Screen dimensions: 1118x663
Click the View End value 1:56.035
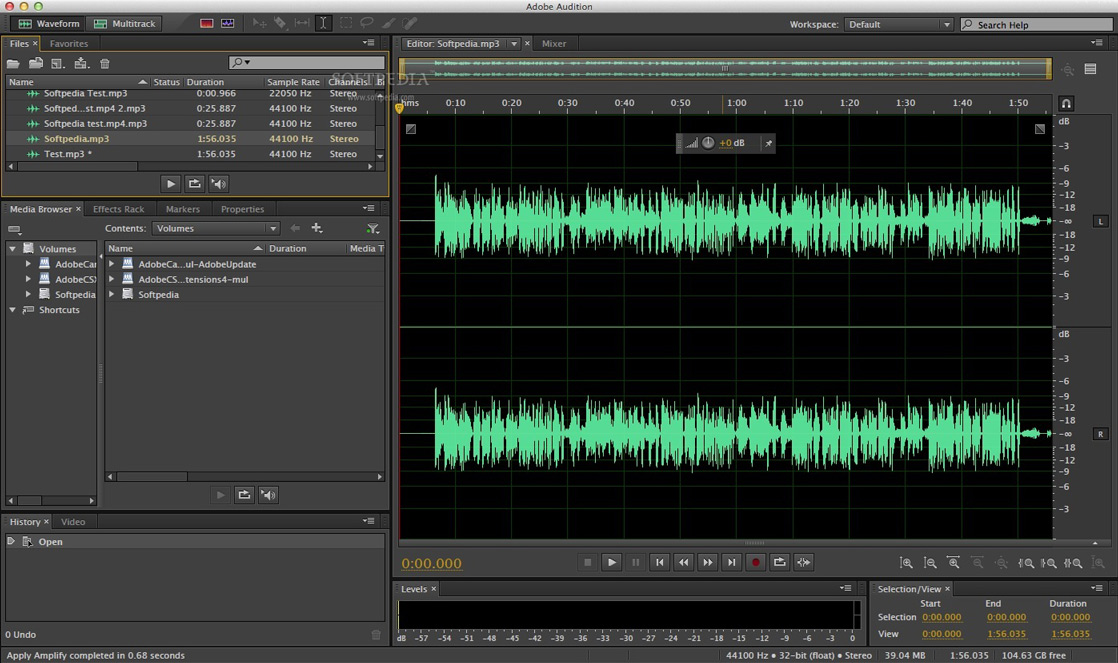coord(1006,634)
